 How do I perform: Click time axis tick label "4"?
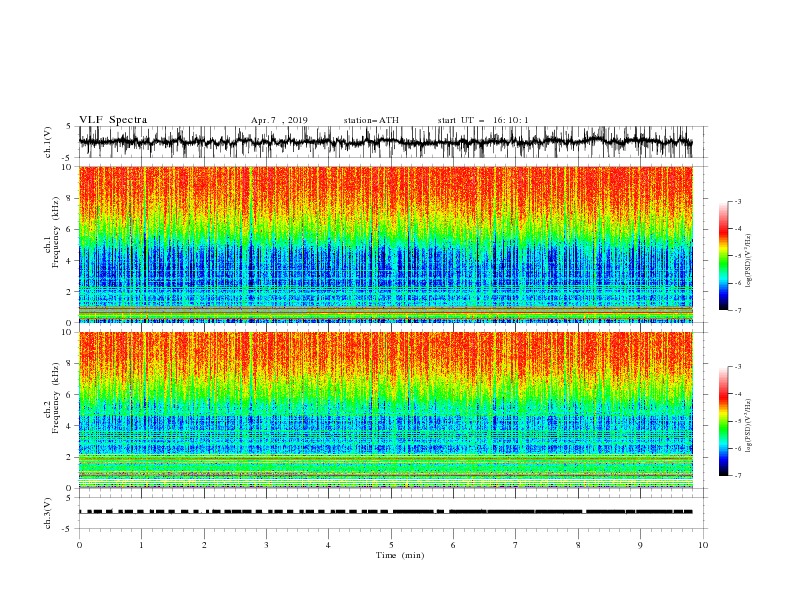pos(328,545)
